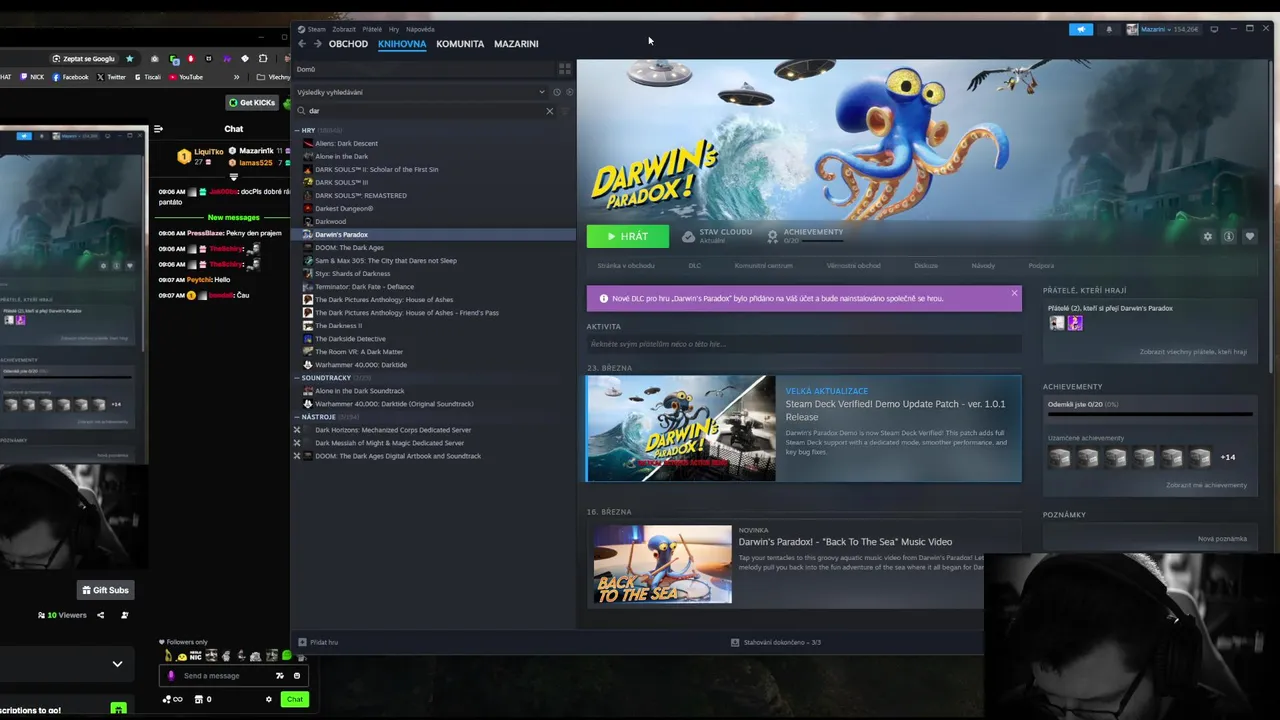Expand the collapsed panel with the chevron
The image size is (1280, 720).
(x=117, y=663)
